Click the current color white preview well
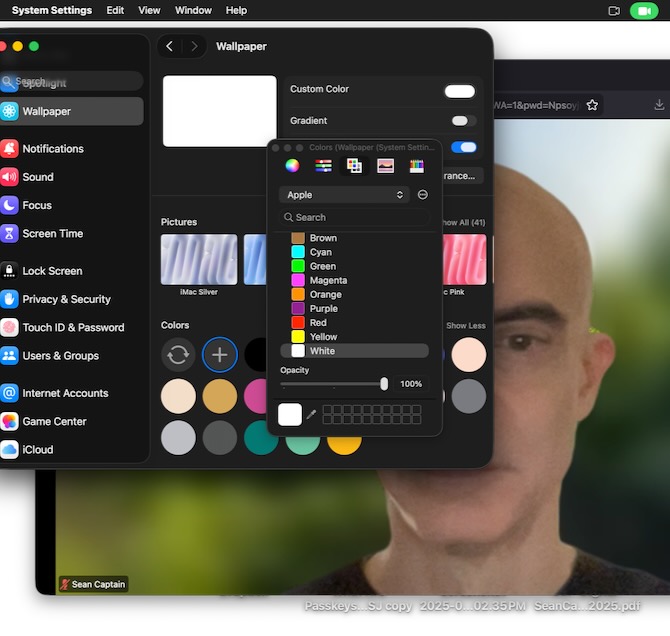This screenshot has height=636, width=670. click(290, 415)
